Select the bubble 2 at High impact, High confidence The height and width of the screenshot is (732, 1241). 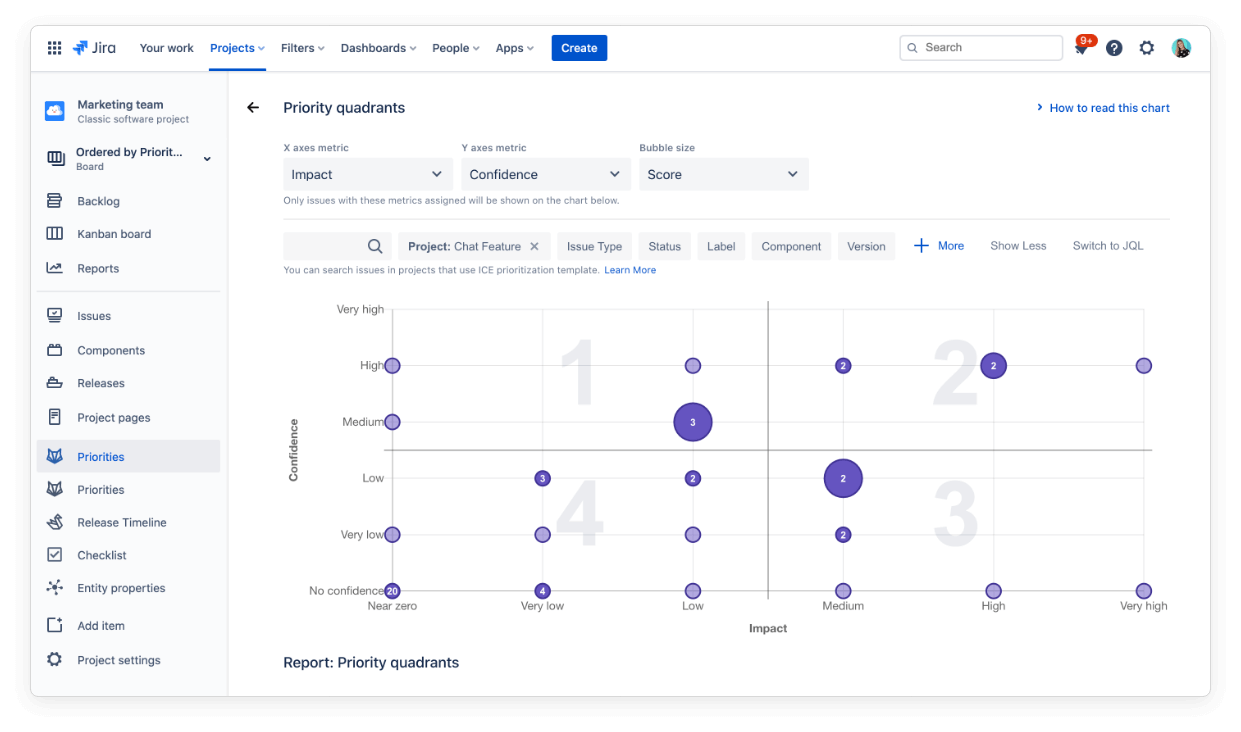993,366
